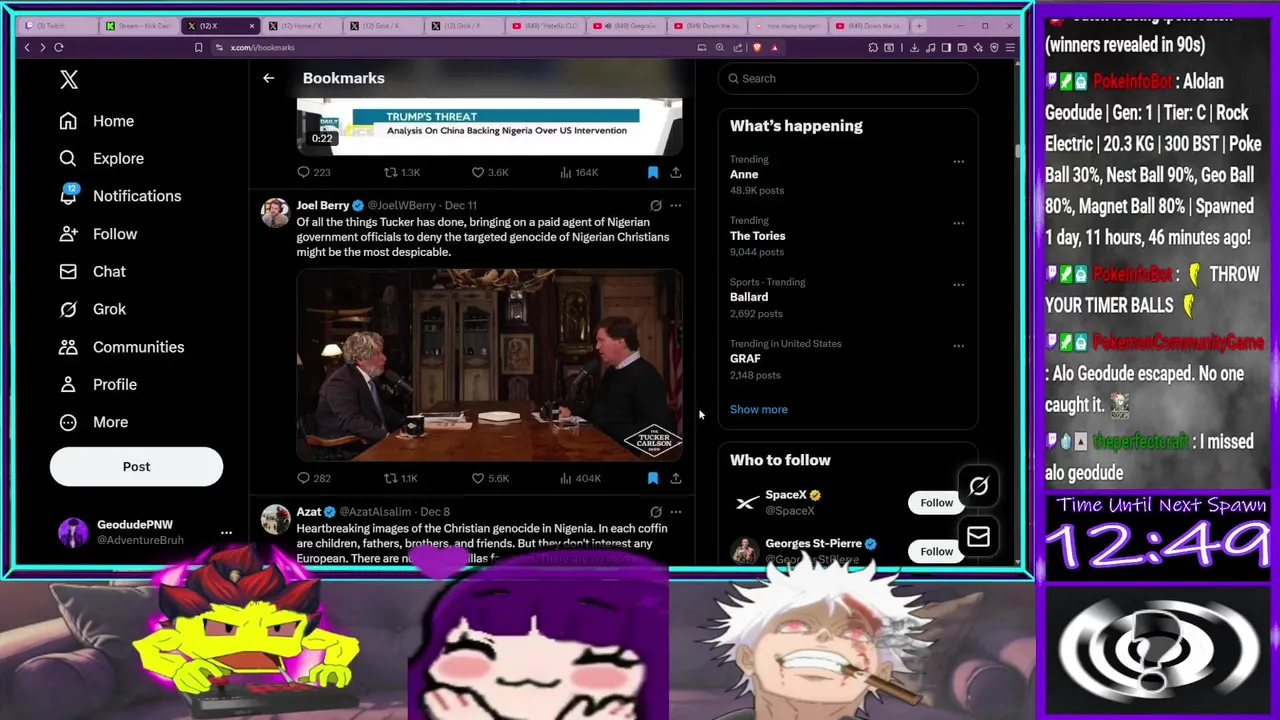The width and height of the screenshot is (1280, 720).
Task: Open options for GRAF trend
Action: 958,346
